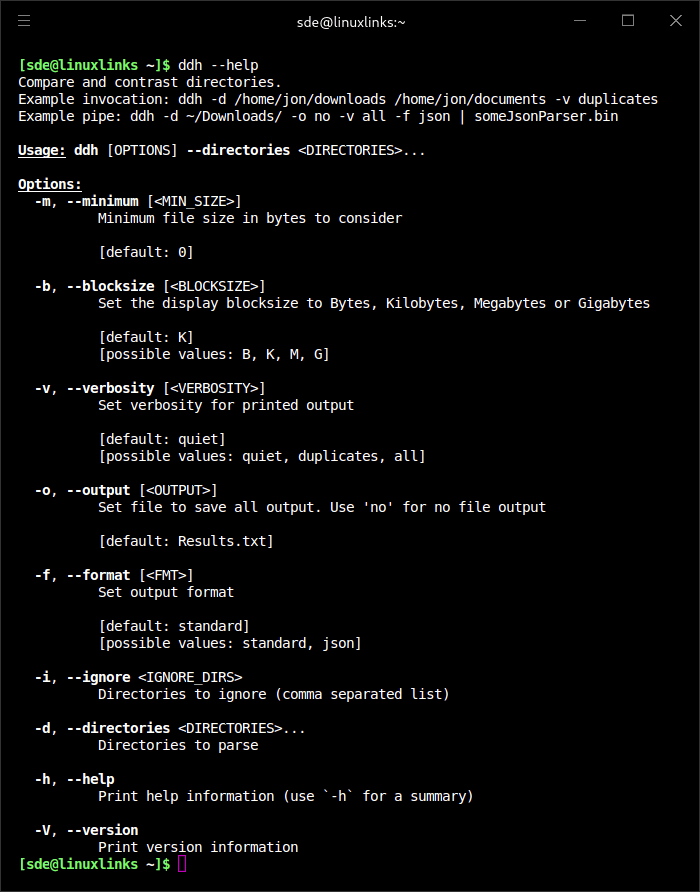Image resolution: width=700 pixels, height=892 pixels.
Task: Close the terminal window
Action: (676, 21)
